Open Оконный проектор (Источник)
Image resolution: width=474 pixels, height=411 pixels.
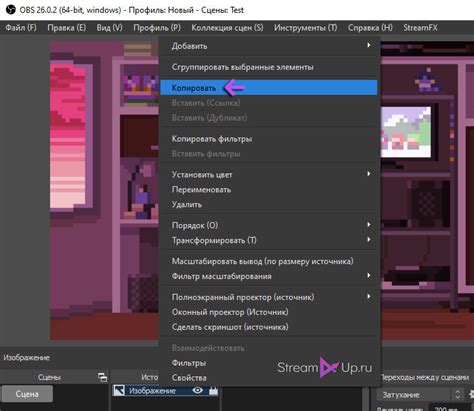[269, 312]
